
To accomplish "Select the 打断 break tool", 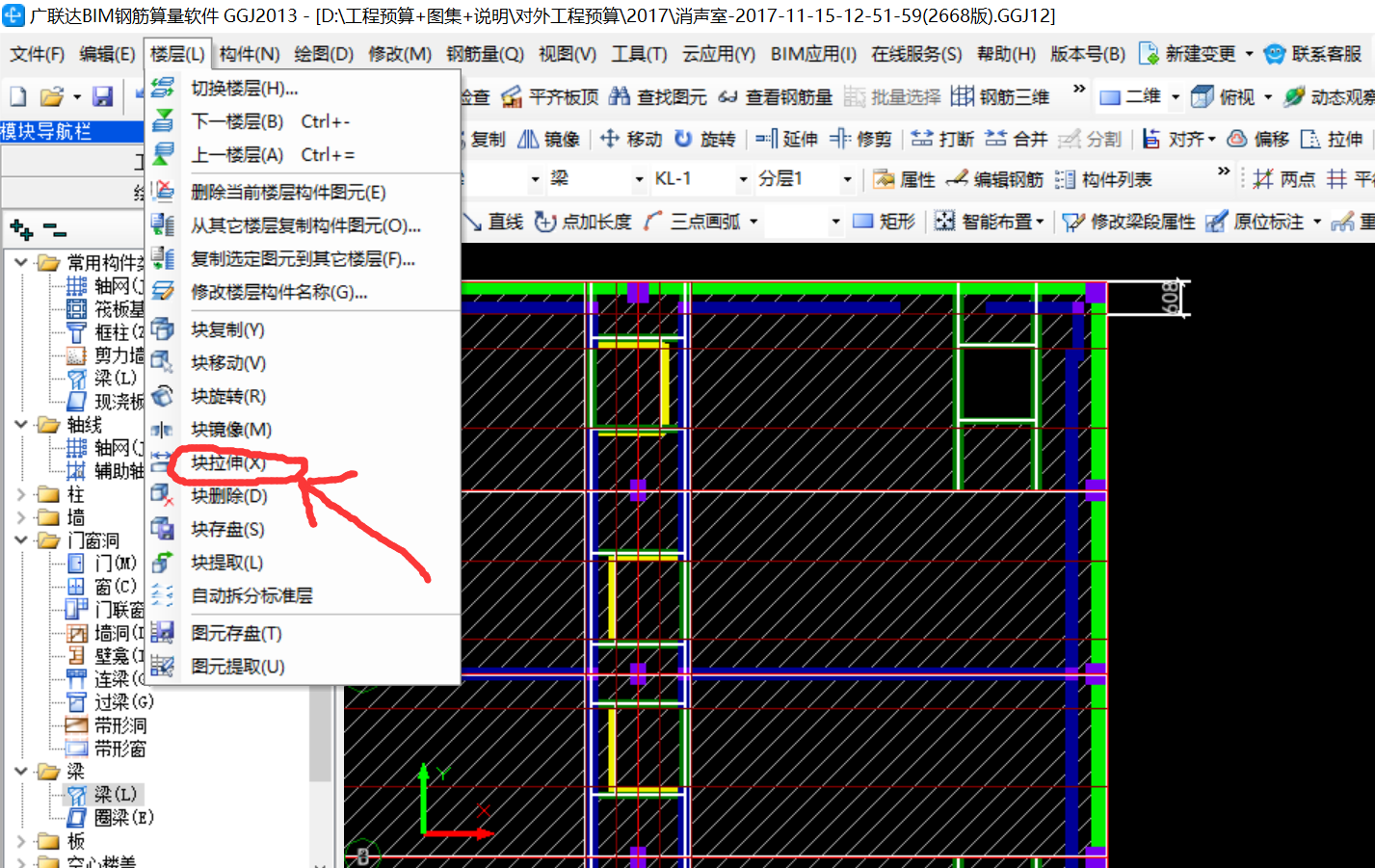I will coord(943,139).
